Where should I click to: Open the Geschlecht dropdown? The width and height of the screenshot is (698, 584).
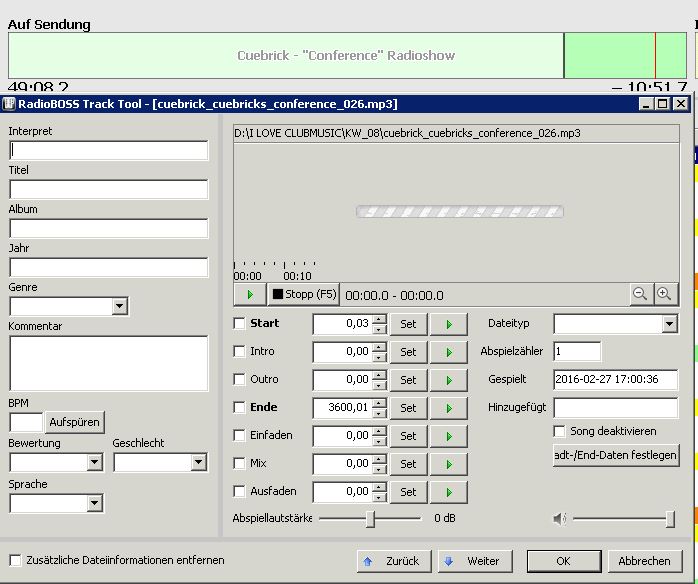199,462
